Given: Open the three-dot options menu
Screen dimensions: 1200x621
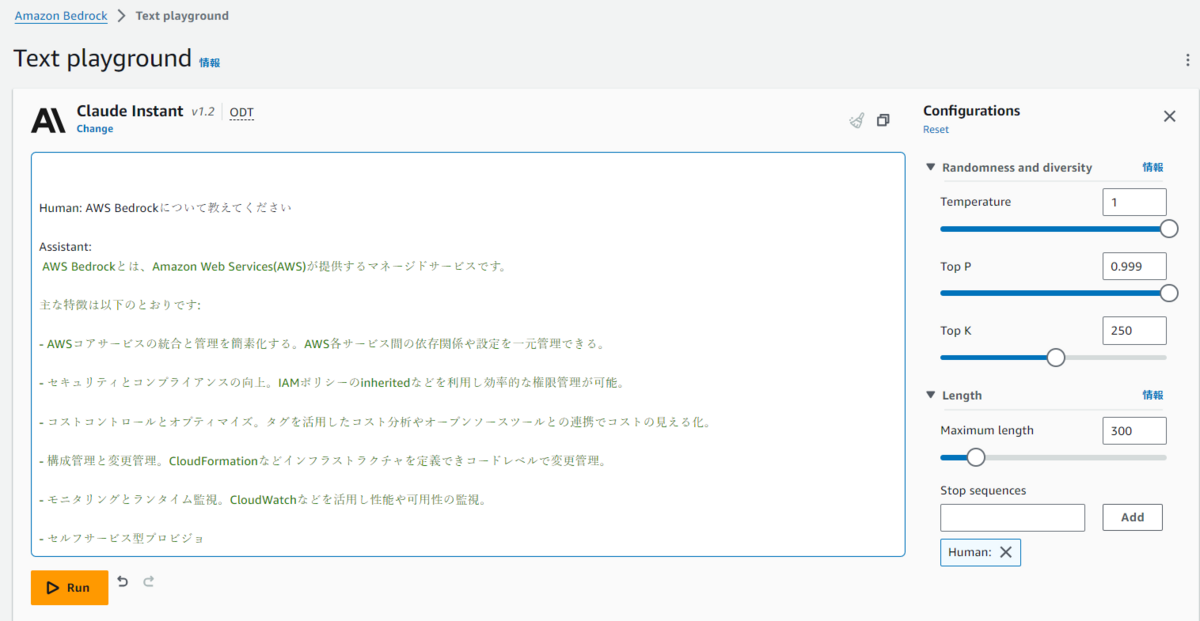Looking at the screenshot, I should (x=1186, y=60).
